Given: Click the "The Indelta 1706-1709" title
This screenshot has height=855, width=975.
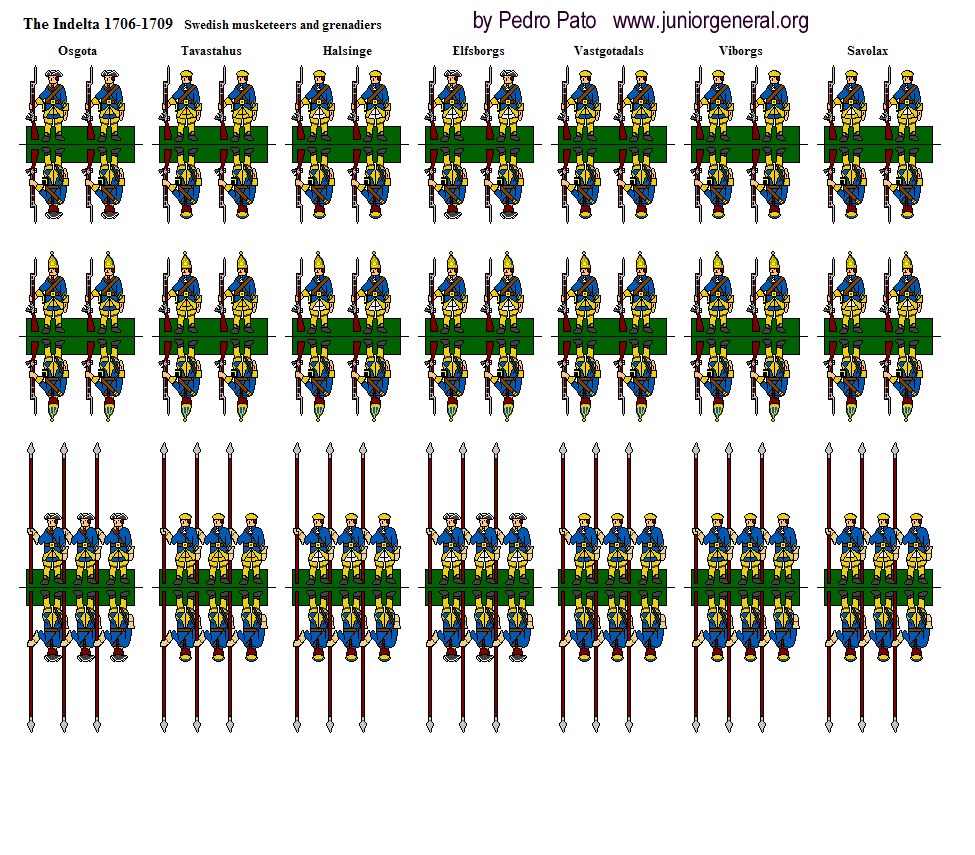Looking at the screenshot, I should point(97,23).
